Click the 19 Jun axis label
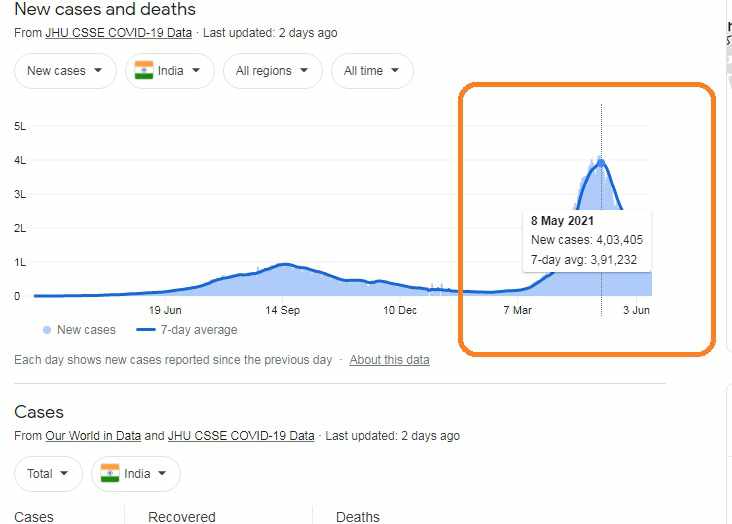732x524 pixels. 165,311
